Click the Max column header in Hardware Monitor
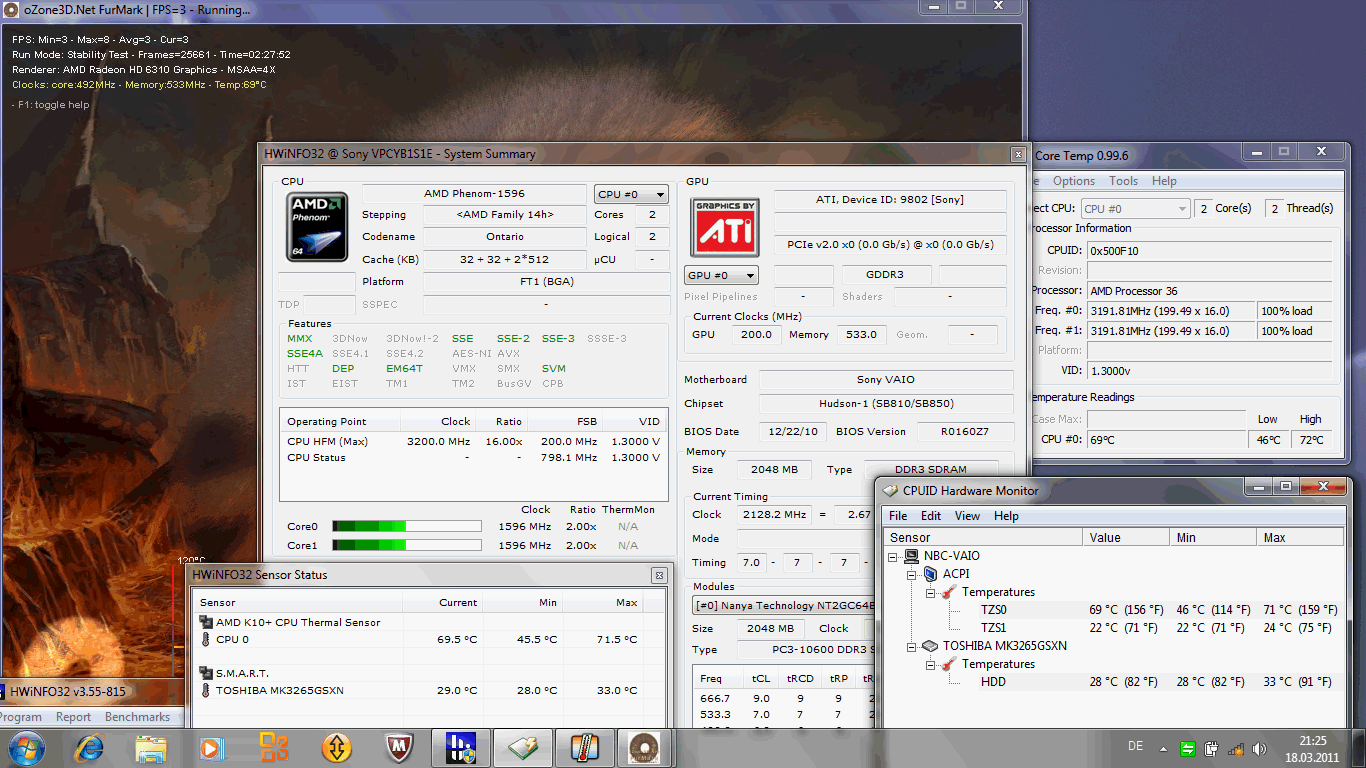 1300,537
